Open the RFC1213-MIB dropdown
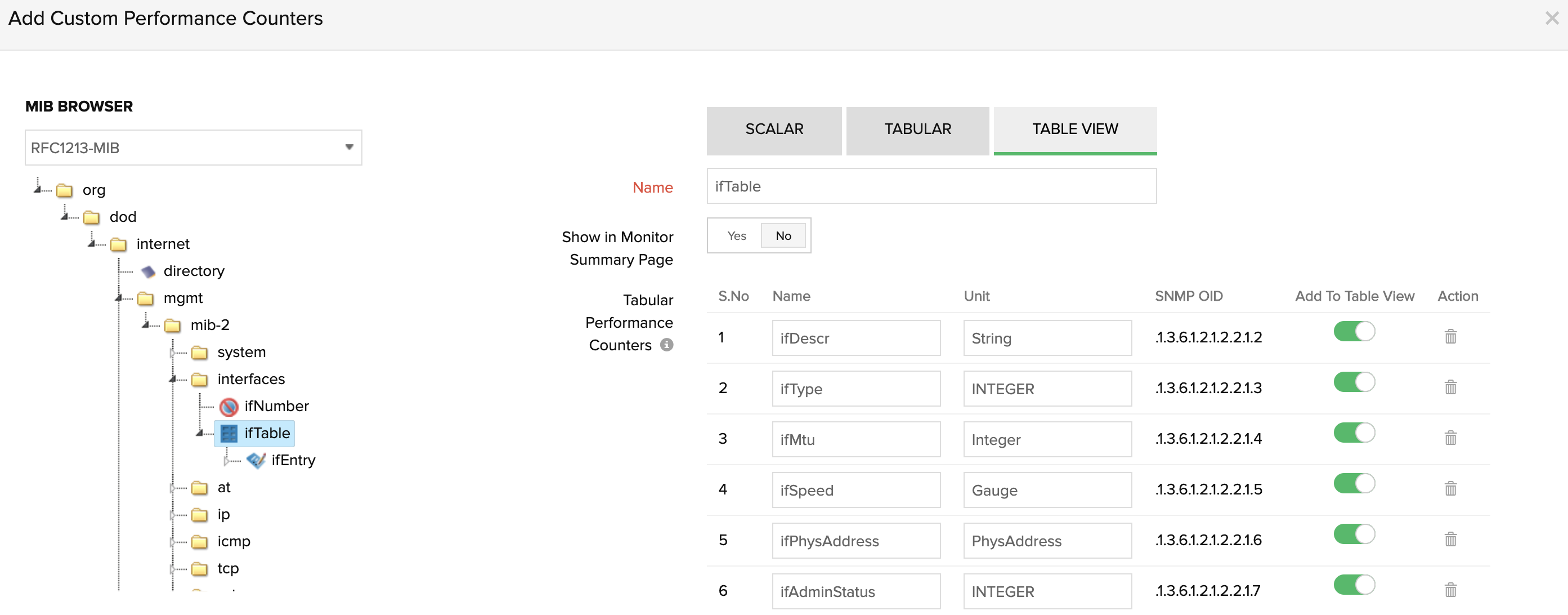 click(193, 148)
